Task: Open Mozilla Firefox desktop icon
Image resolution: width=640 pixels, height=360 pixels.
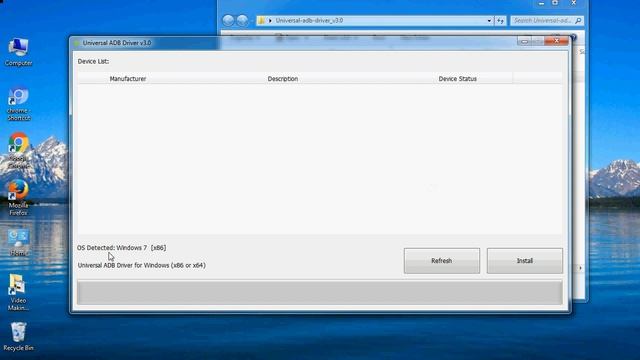Action: pyautogui.click(x=18, y=198)
